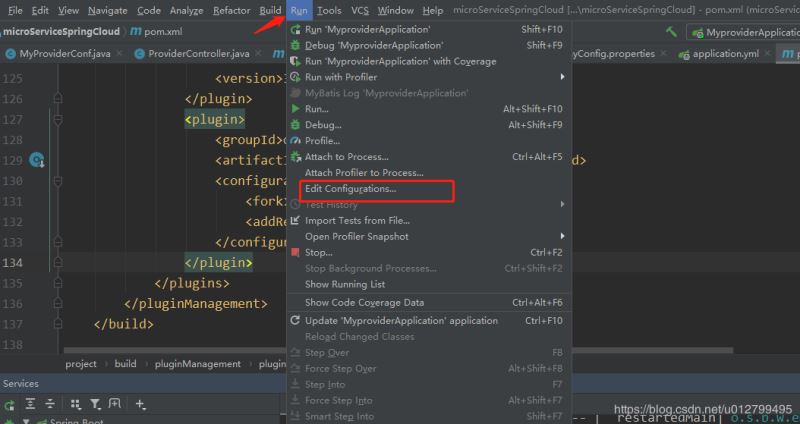Click 'pluginManagement' in XML breadcrumb

pyautogui.click(x=197, y=364)
